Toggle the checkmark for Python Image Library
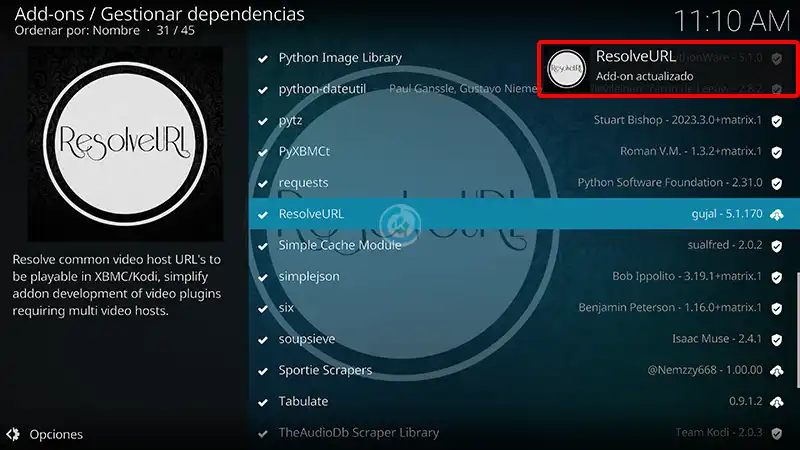The height and width of the screenshot is (450, 800). tap(263, 59)
